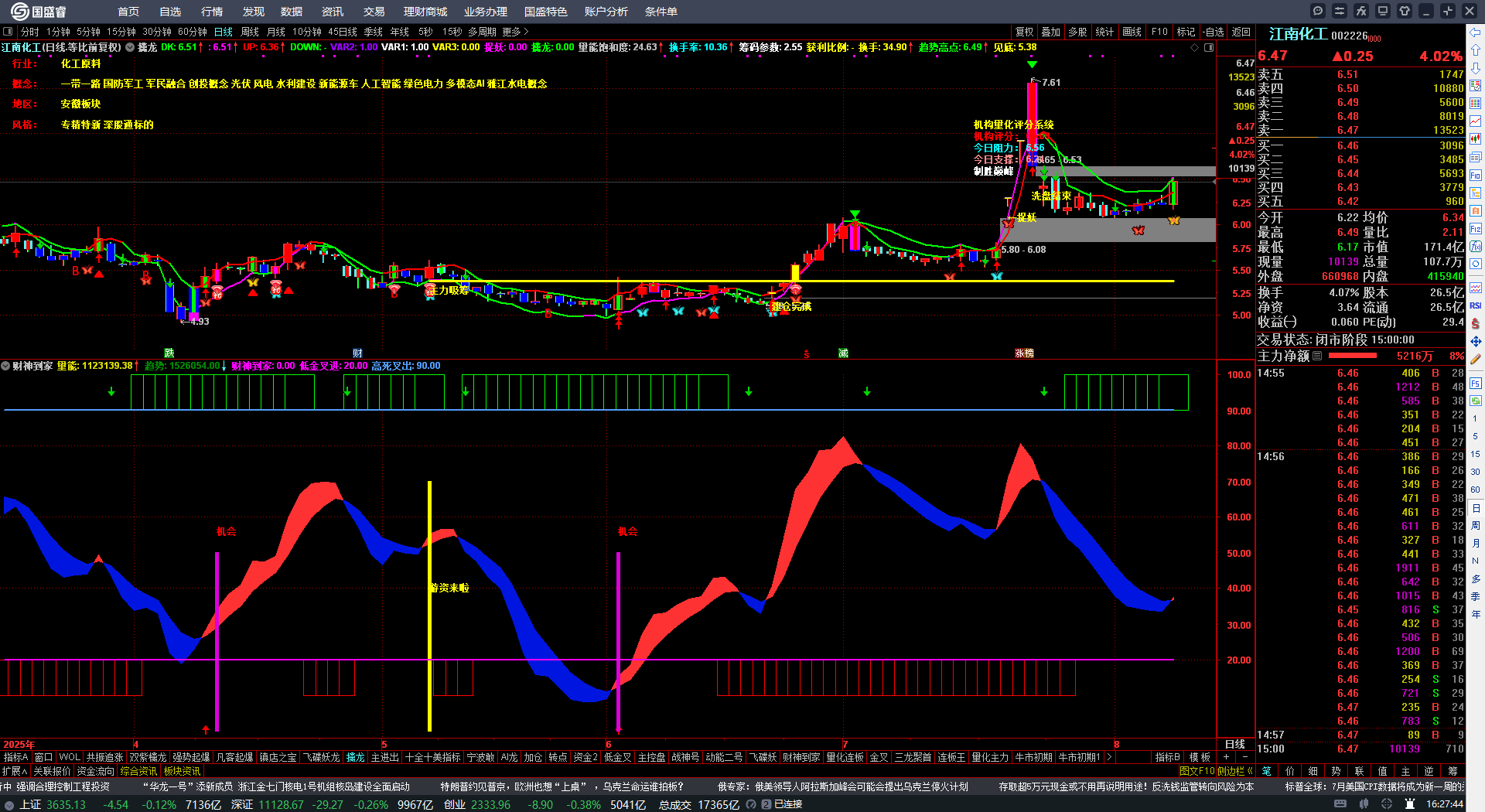This screenshot has height=812, width=1485.
Task: Click the red S icon in right sidebar
Action: 1476,323
